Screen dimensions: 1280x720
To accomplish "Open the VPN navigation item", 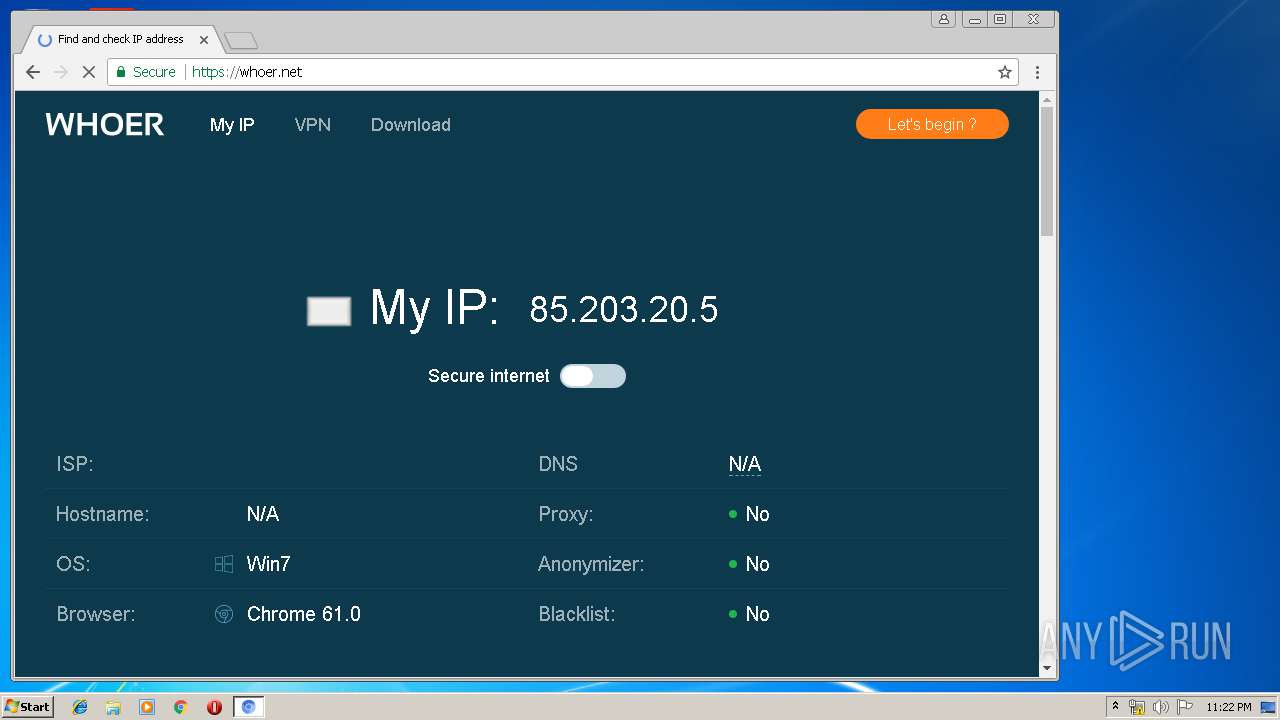I will pyautogui.click(x=313, y=125).
